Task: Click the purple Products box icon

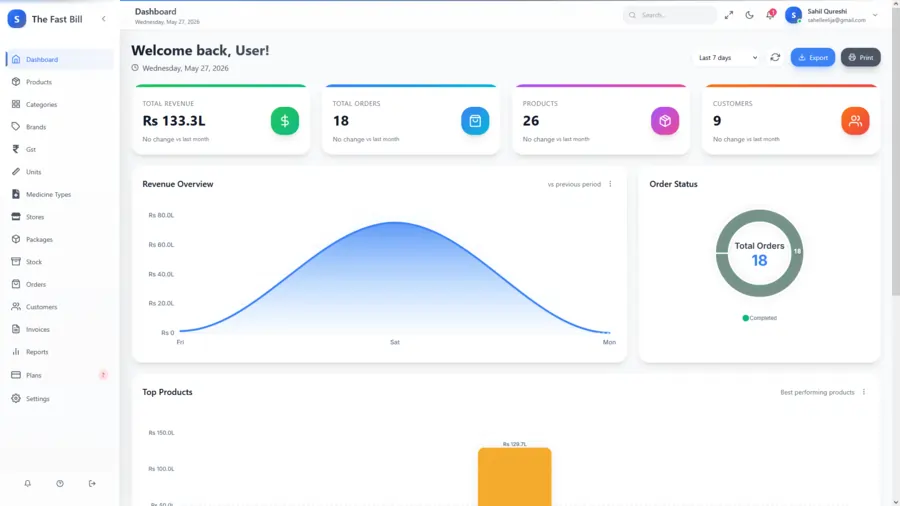Action: (665, 121)
